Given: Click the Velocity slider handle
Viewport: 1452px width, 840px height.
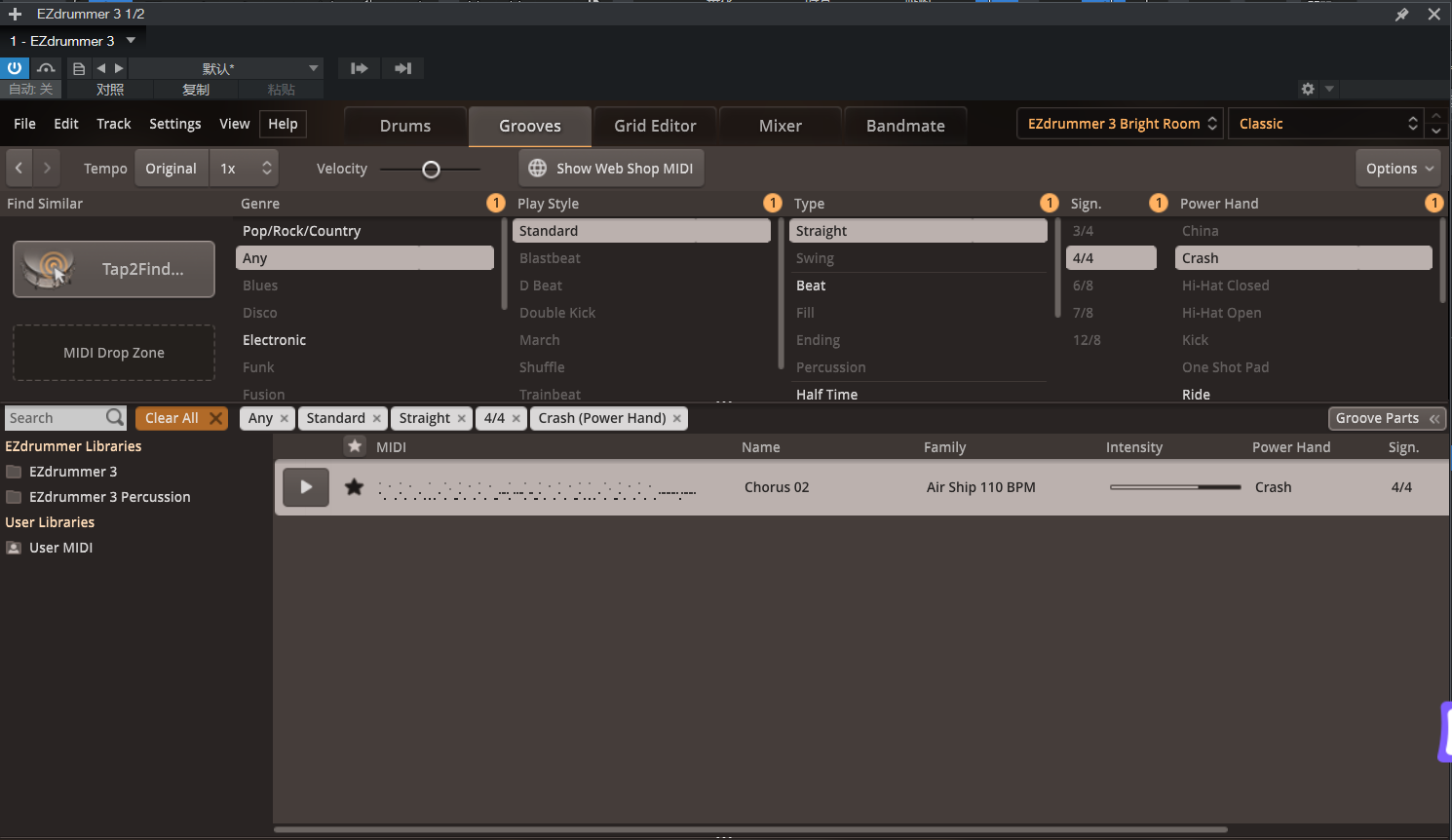Looking at the screenshot, I should pos(431,170).
